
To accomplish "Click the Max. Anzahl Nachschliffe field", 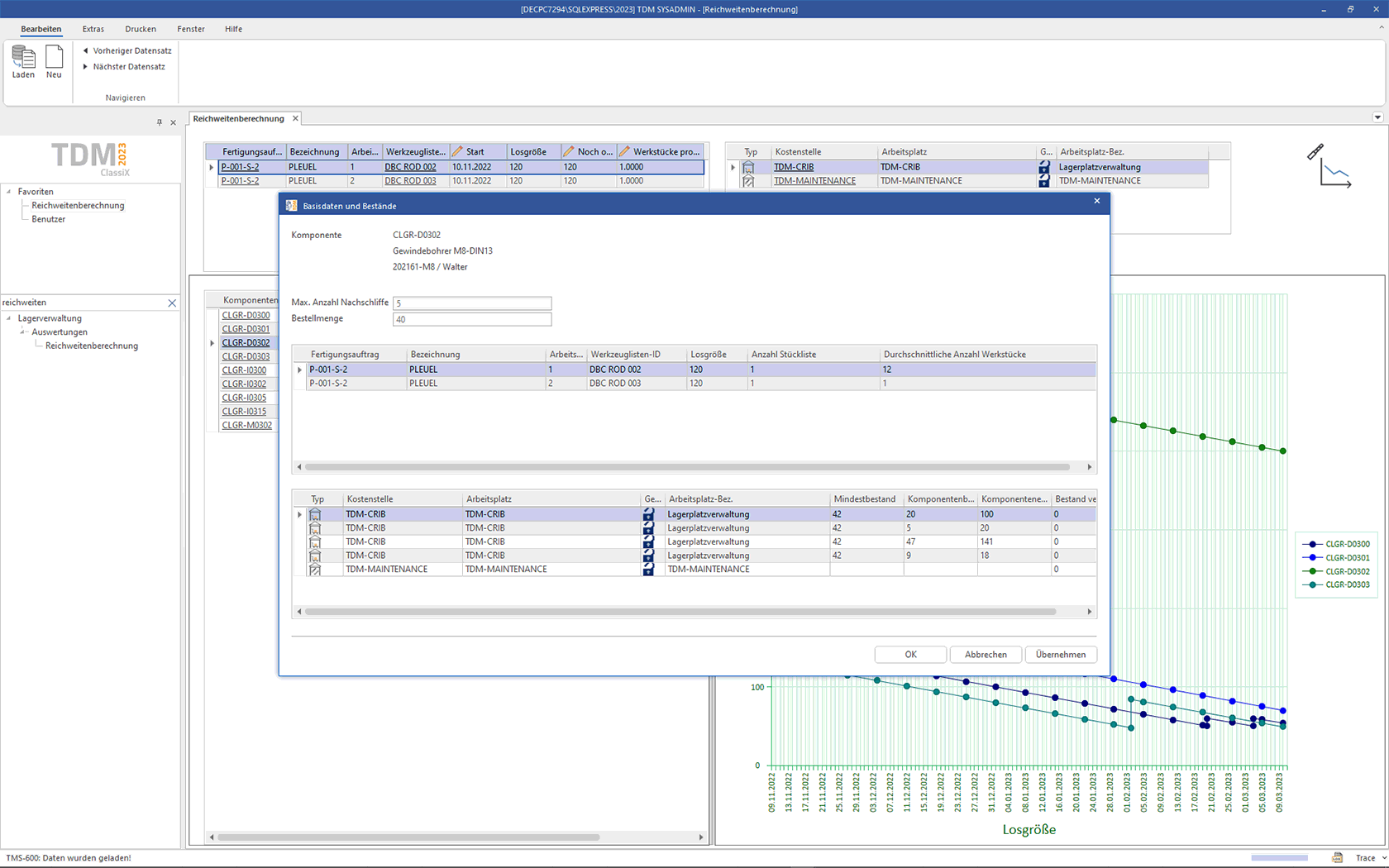I will 472,303.
